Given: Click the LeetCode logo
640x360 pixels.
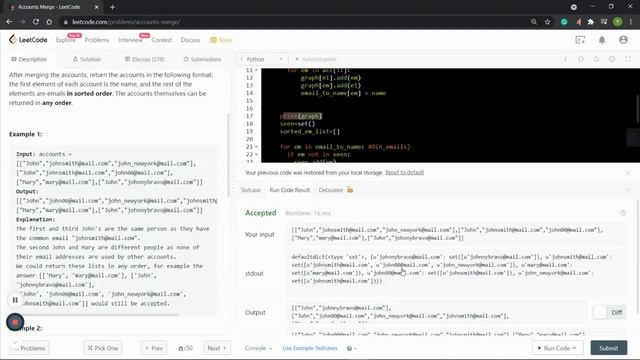Looking at the screenshot, I should pyautogui.click(x=28, y=40).
